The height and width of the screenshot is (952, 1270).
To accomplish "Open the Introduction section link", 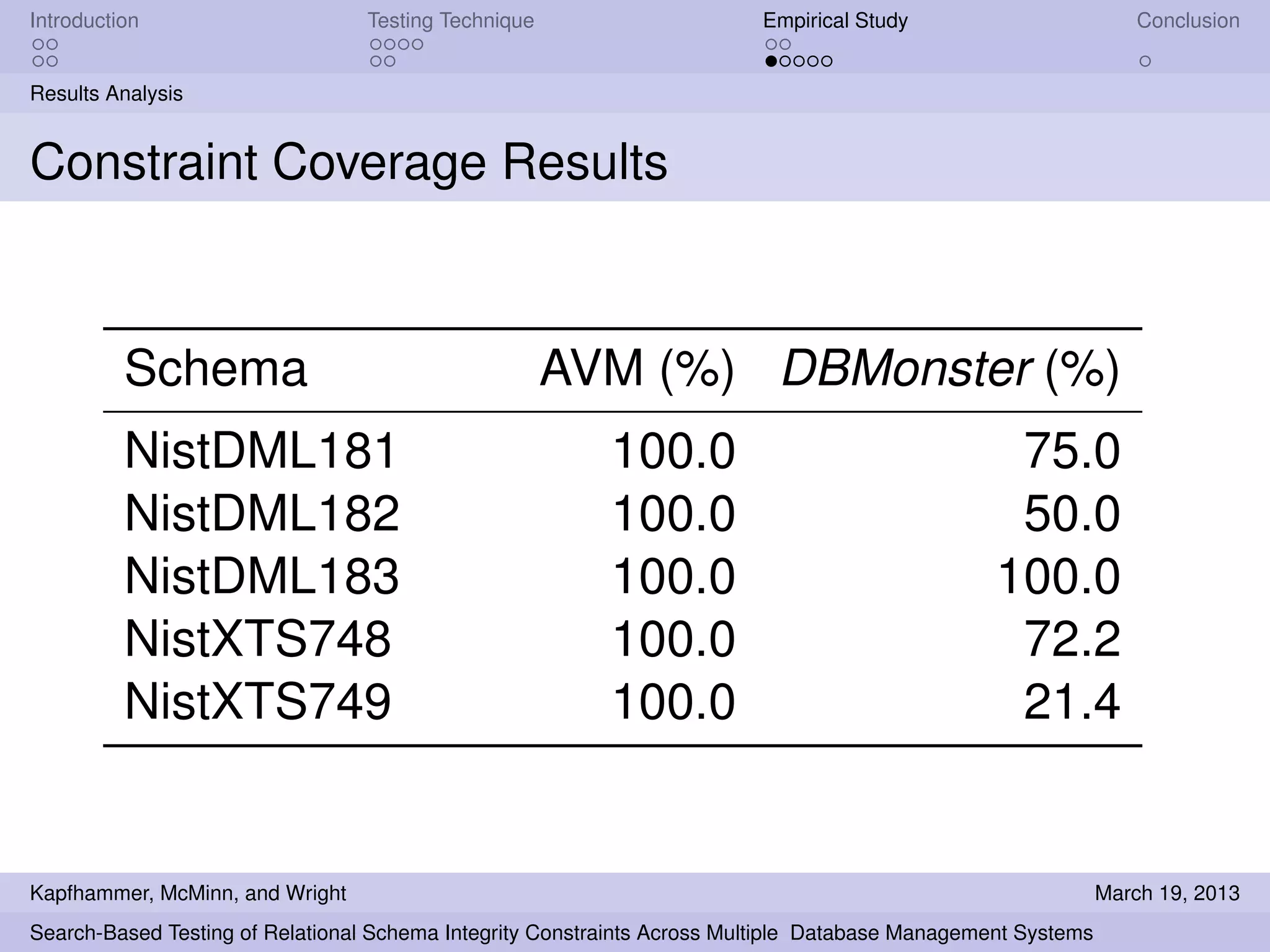I will pos(84,20).
